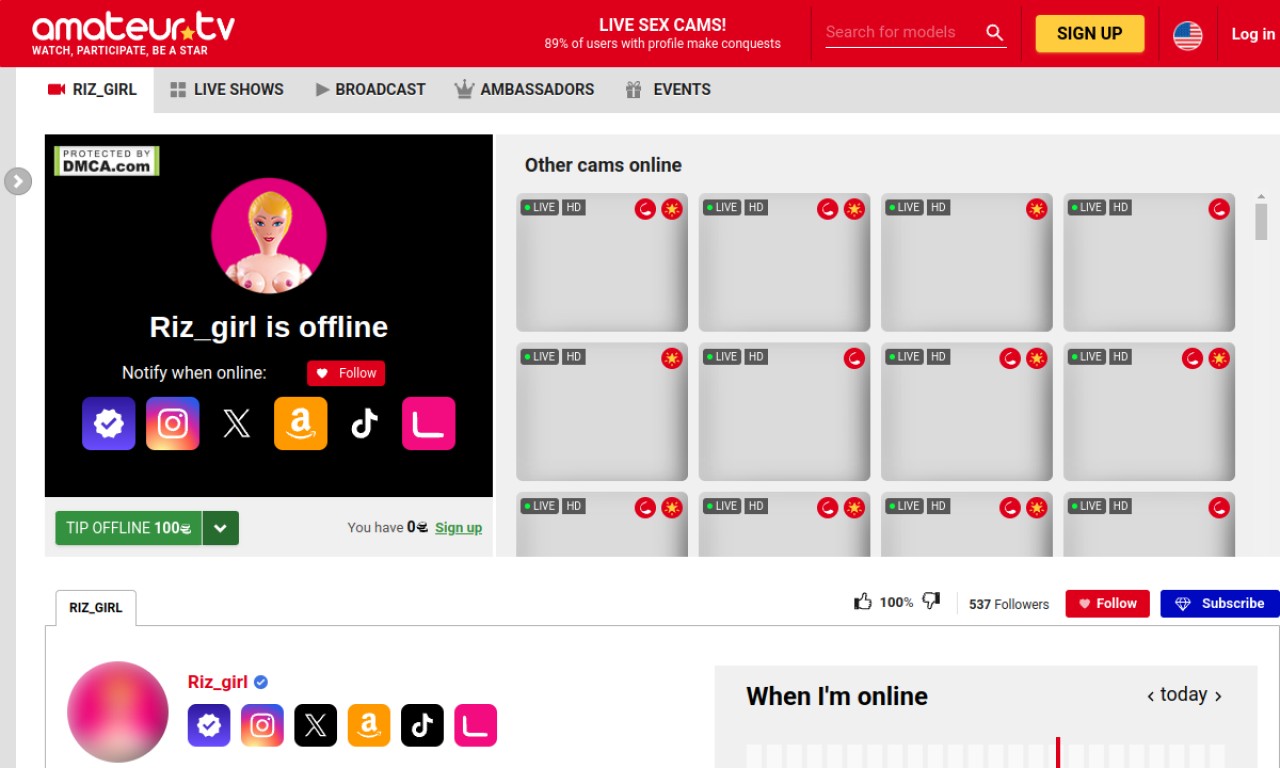
Task: Open the US flag language selector
Action: pyautogui.click(x=1188, y=35)
